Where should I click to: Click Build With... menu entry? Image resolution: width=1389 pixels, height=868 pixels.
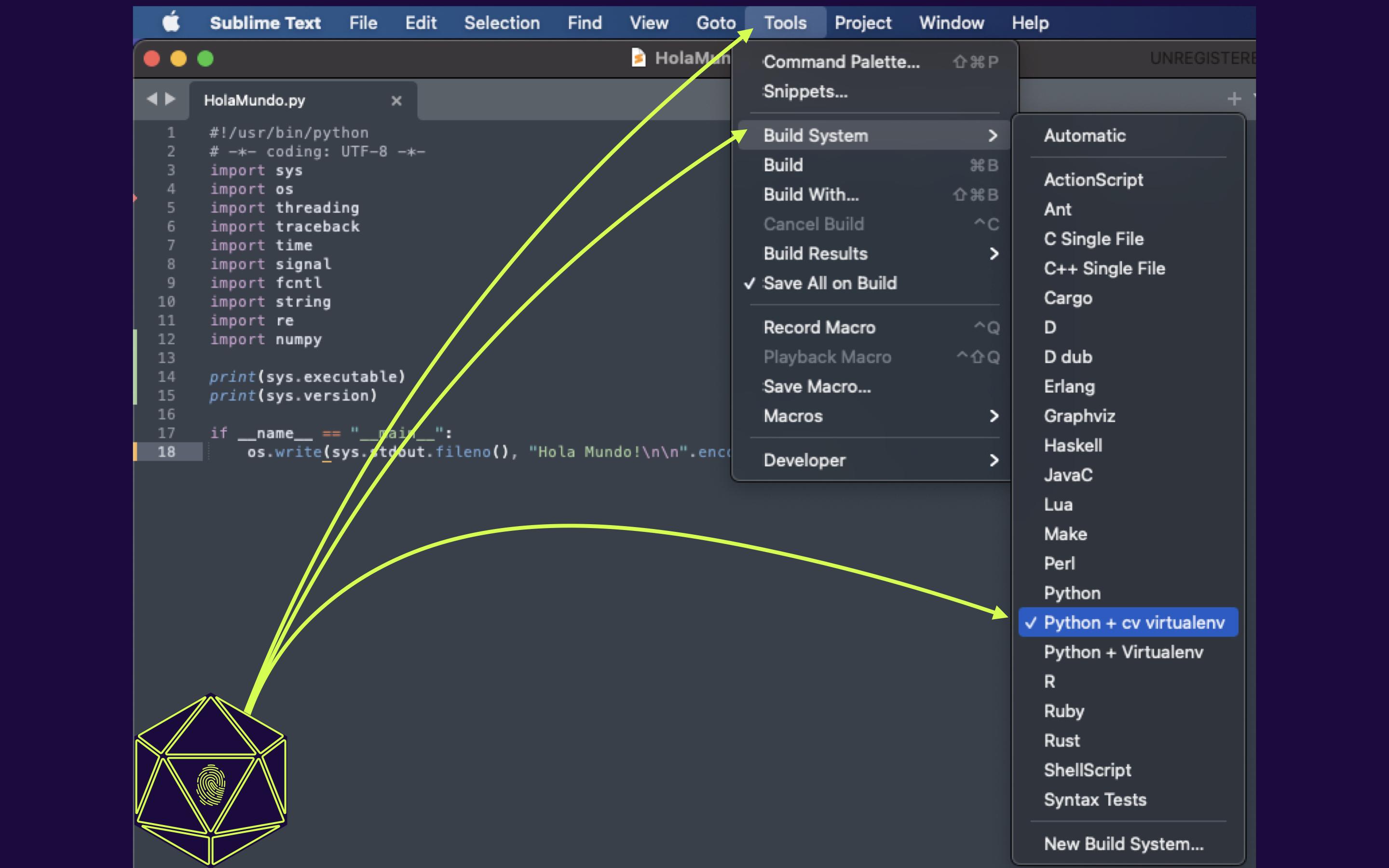coord(811,195)
